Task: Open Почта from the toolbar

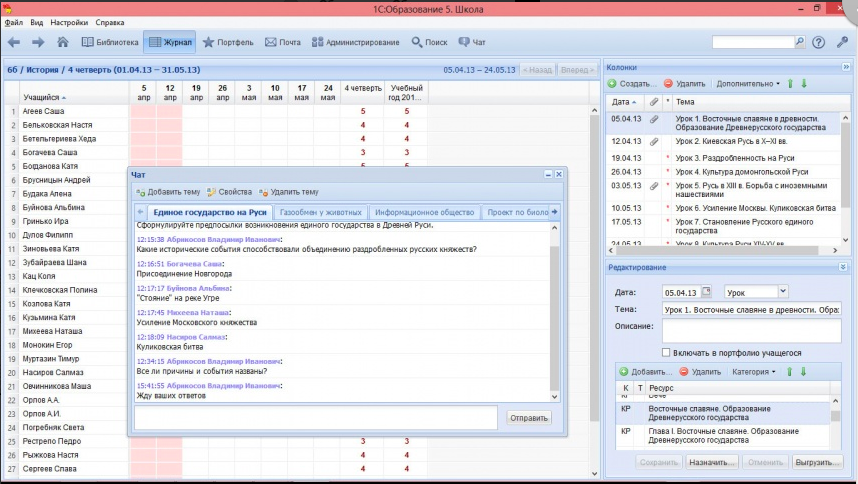Action: point(283,42)
